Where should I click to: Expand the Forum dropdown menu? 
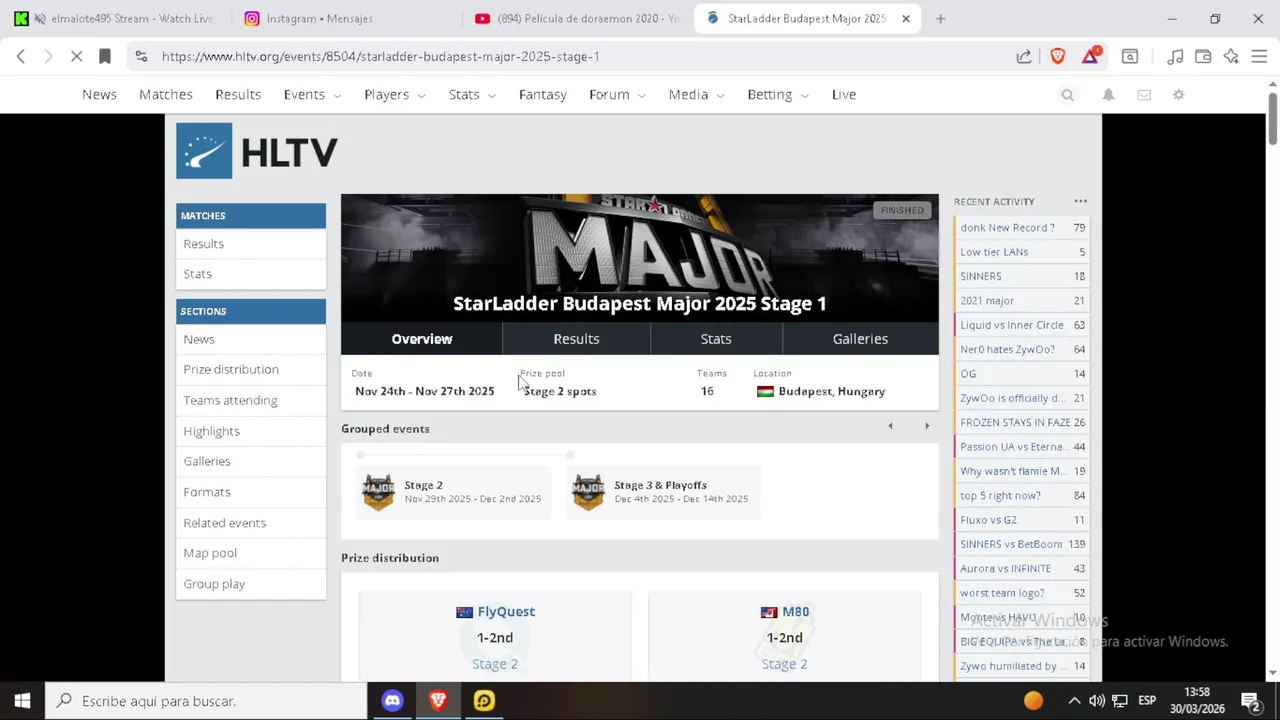617,95
